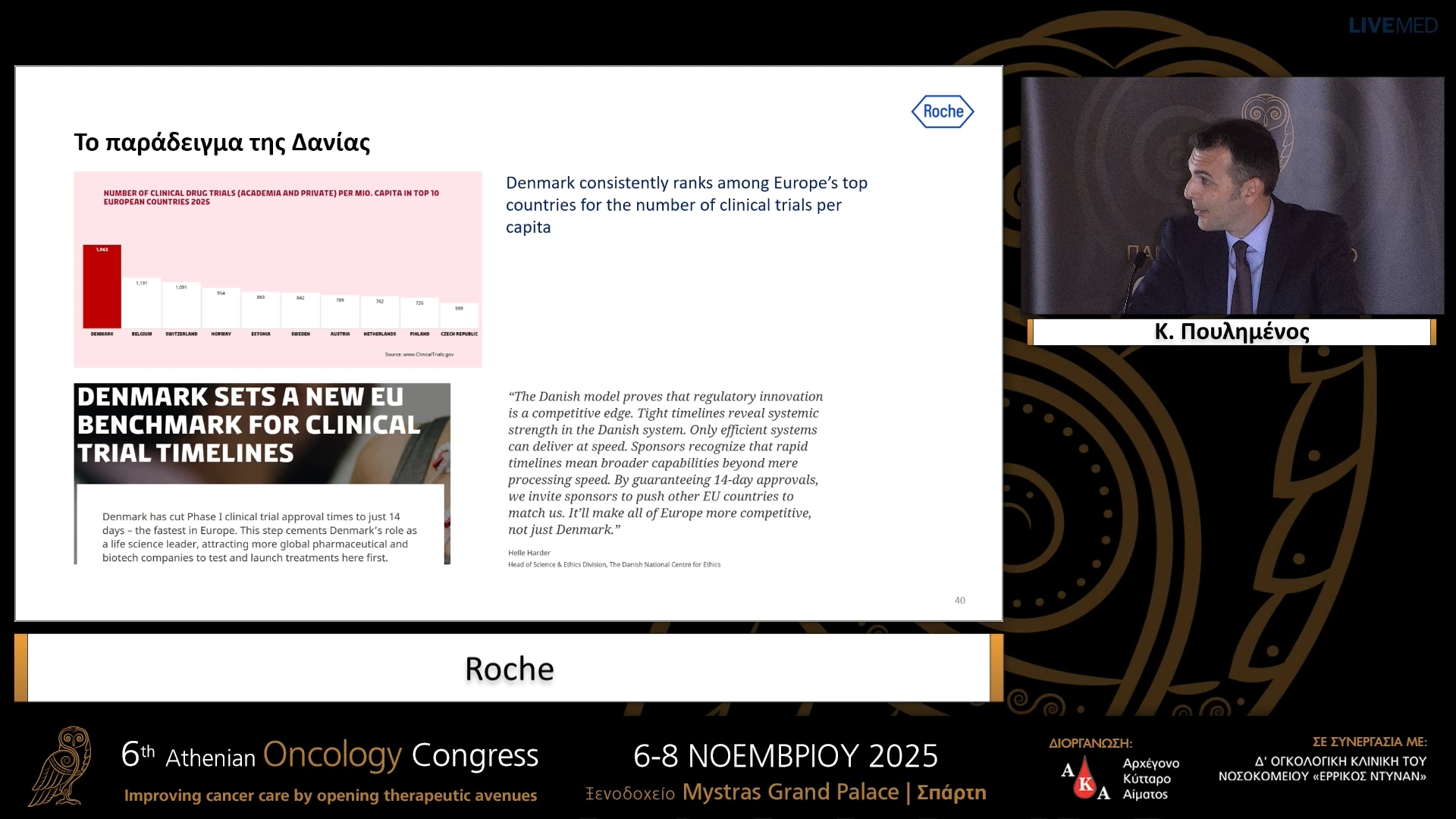Click the slide page number 40
Screen dimensions: 1456x819
(959, 600)
